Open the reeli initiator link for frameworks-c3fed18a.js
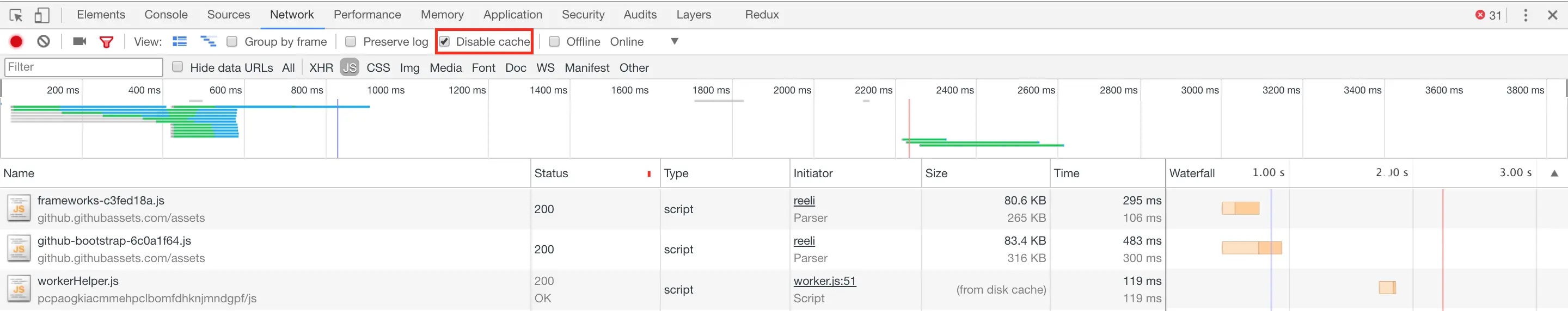Screen dimensions: 1568x311 (x=804, y=201)
